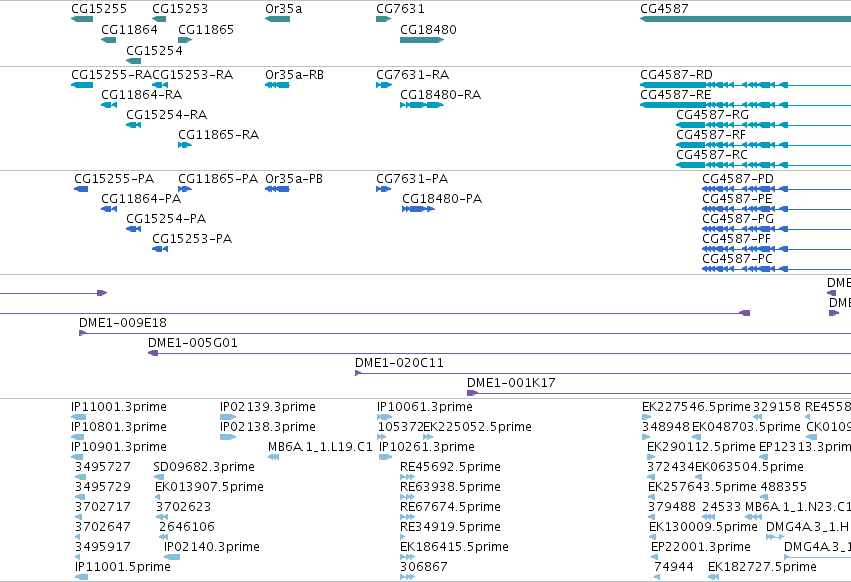Click the CG4587-PG protein label
This screenshot has height=582, width=851.
coord(738,218)
